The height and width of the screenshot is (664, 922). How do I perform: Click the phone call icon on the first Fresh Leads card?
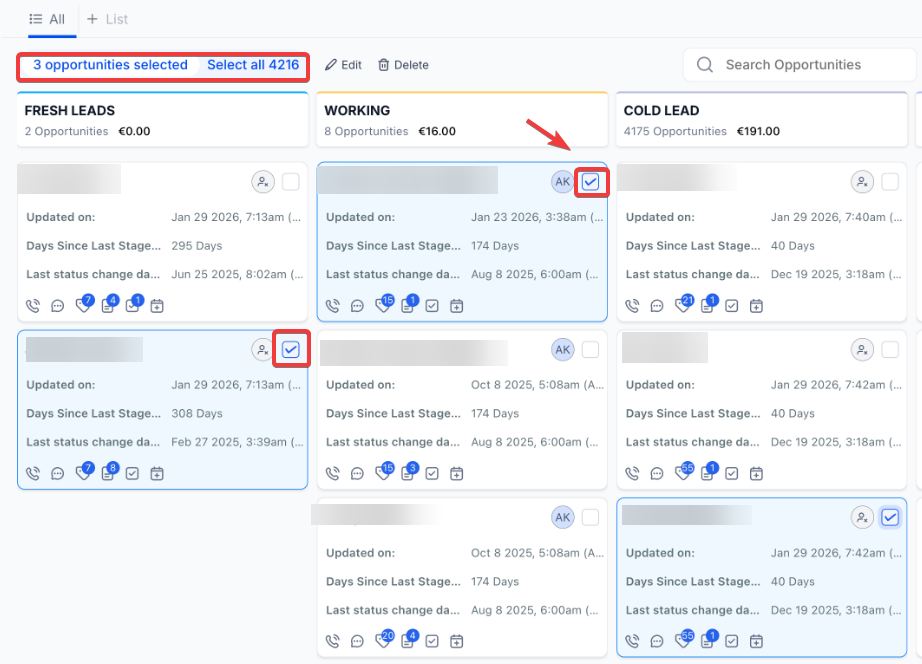pos(33,306)
